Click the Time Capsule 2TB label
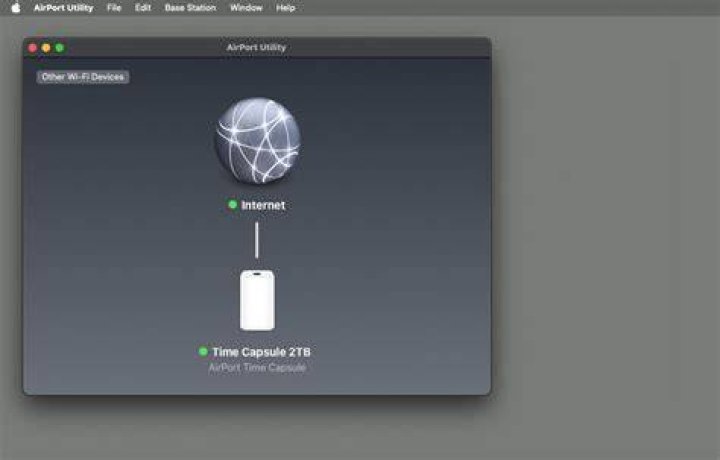 (x=261, y=352)
